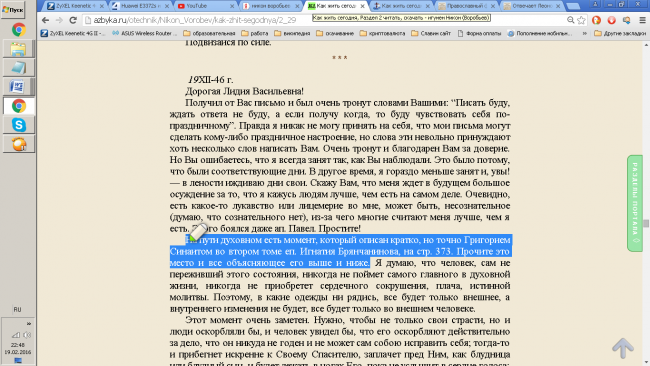The width and height of the screenshot is (650, 366).
Task: Switch to the Православный tab
Action: pyautogui.click(x=465, y=6)
